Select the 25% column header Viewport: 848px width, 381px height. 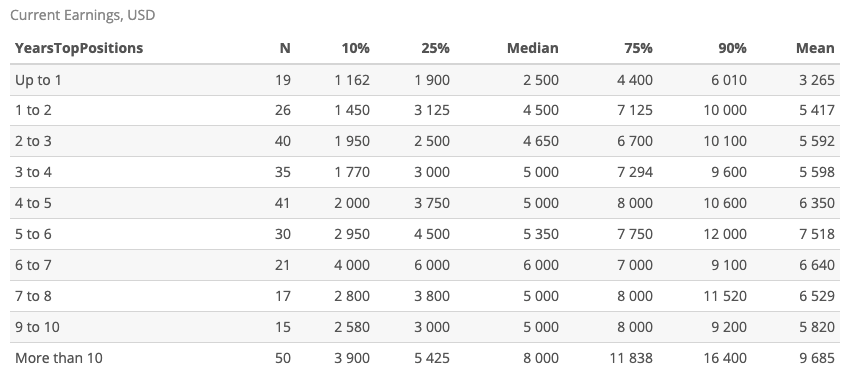(435, 48)
